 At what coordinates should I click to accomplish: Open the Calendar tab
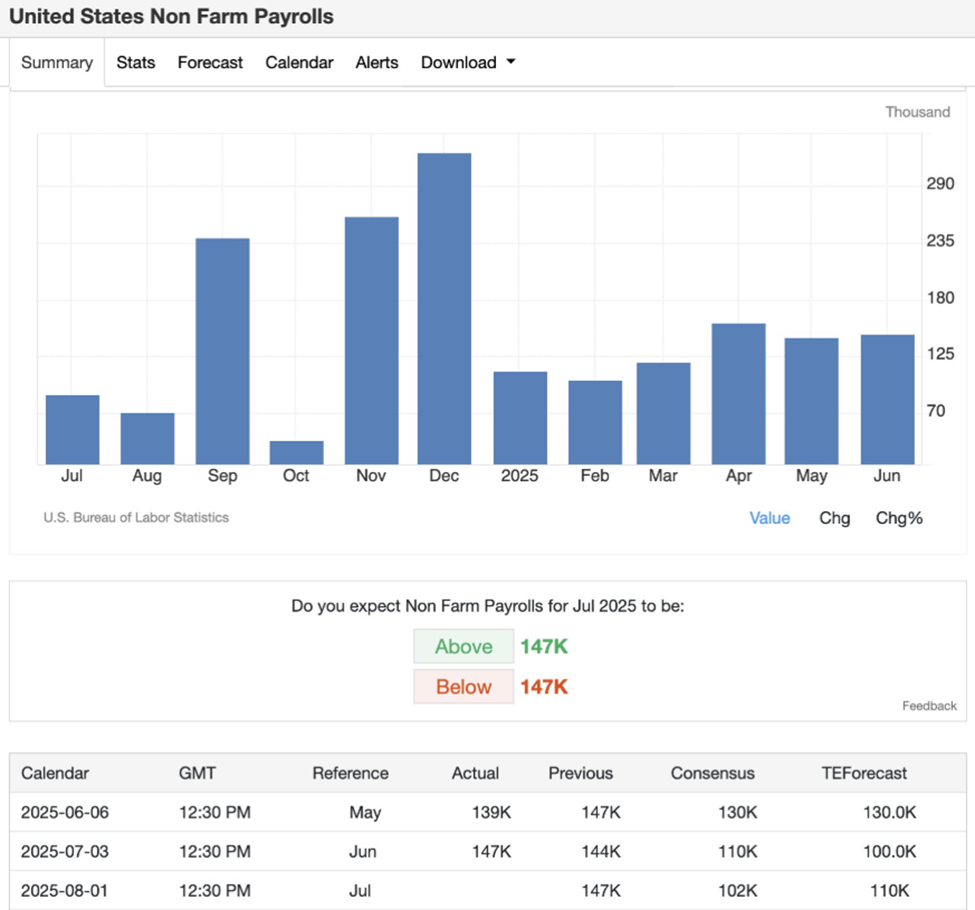click(299, 62)
